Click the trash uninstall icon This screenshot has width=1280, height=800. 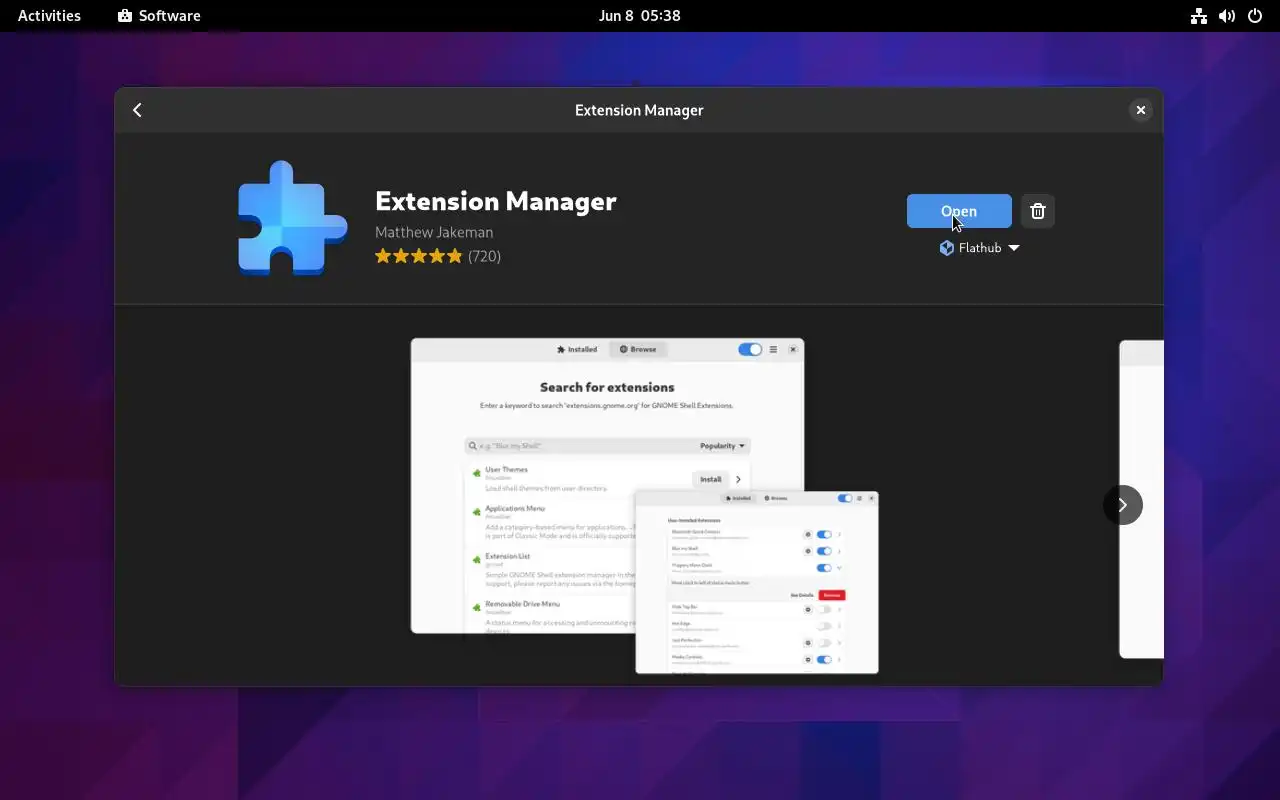1038,211
